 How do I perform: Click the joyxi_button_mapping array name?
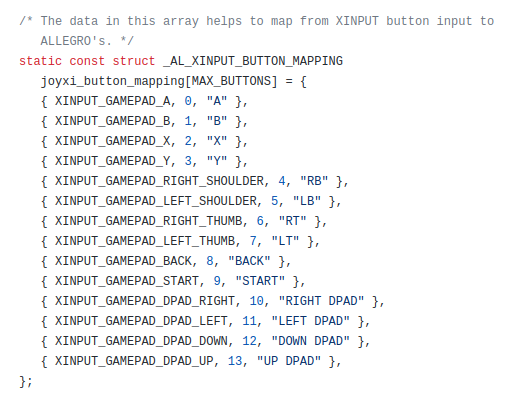pyautogui.click(x=113, y=81)
